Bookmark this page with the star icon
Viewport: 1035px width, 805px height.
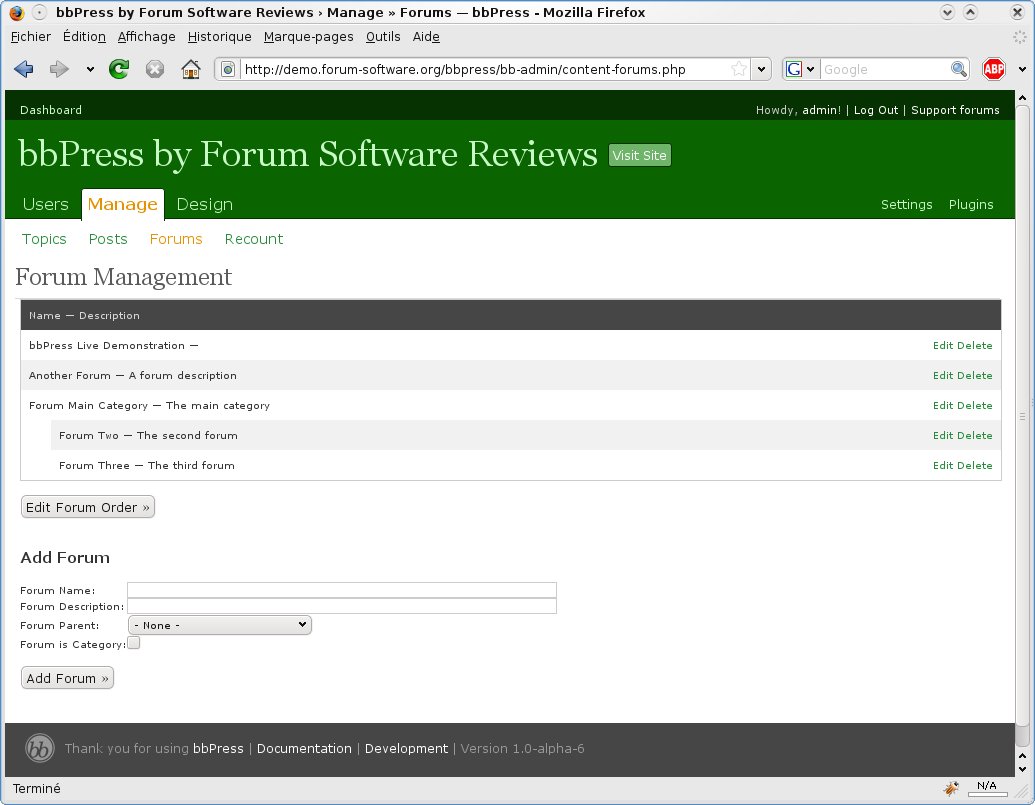pyautogui.click(x=739, y=69)
